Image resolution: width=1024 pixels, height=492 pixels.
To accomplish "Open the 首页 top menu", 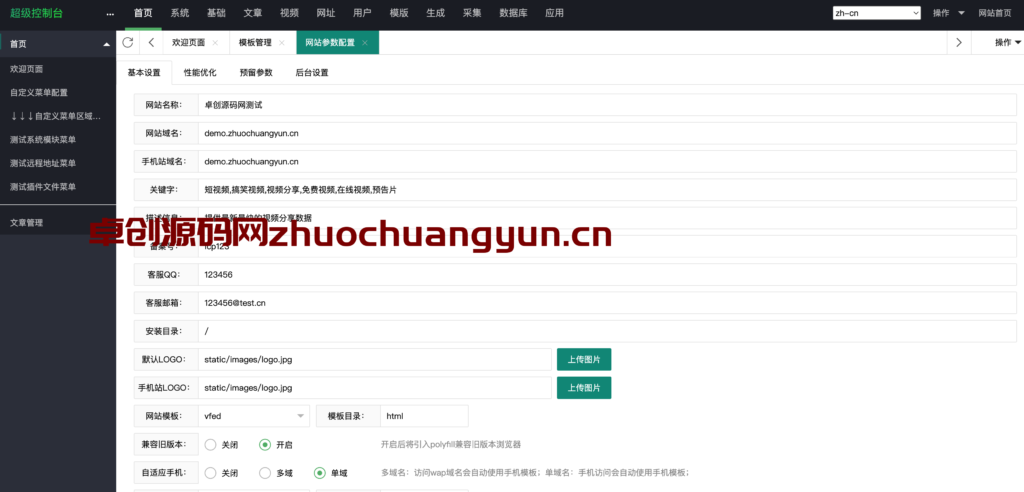I will (x=143, y=14).
